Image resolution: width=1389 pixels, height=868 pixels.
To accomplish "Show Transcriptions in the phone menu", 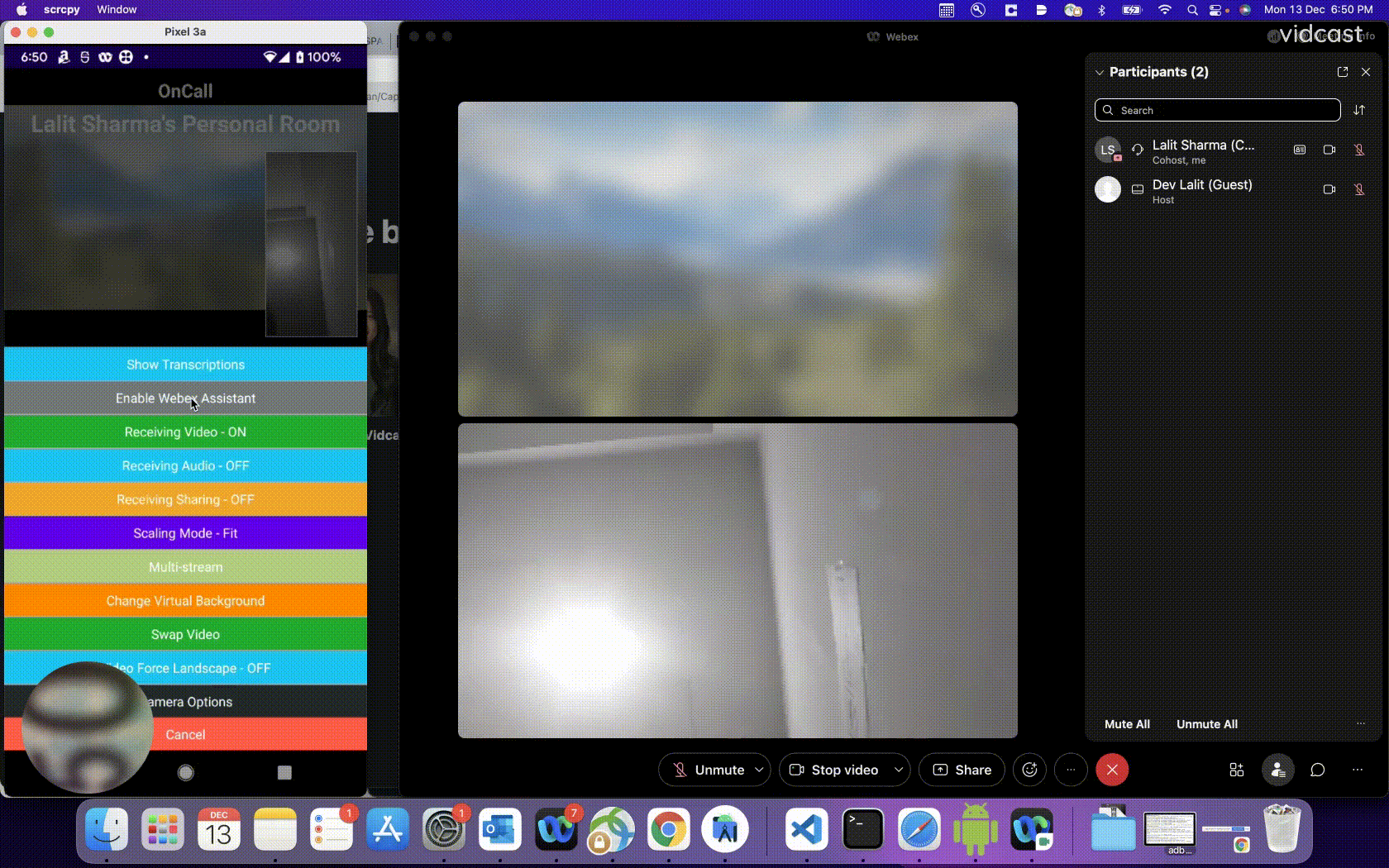I will pos(185,365).
